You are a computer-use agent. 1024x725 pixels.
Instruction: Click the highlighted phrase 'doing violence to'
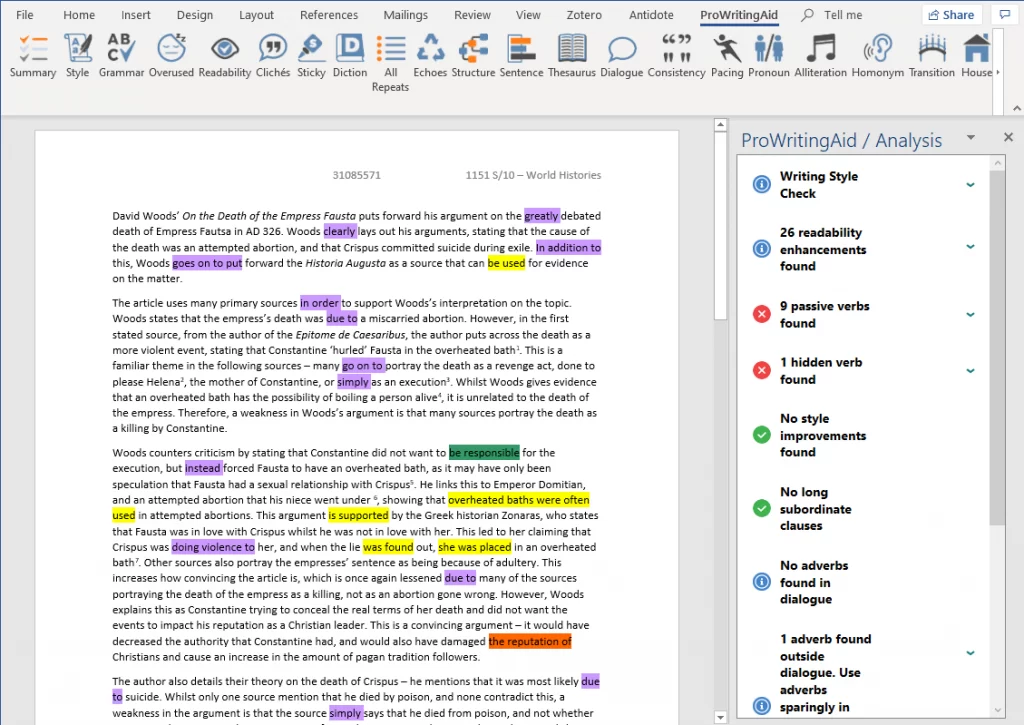click(213, 547)
